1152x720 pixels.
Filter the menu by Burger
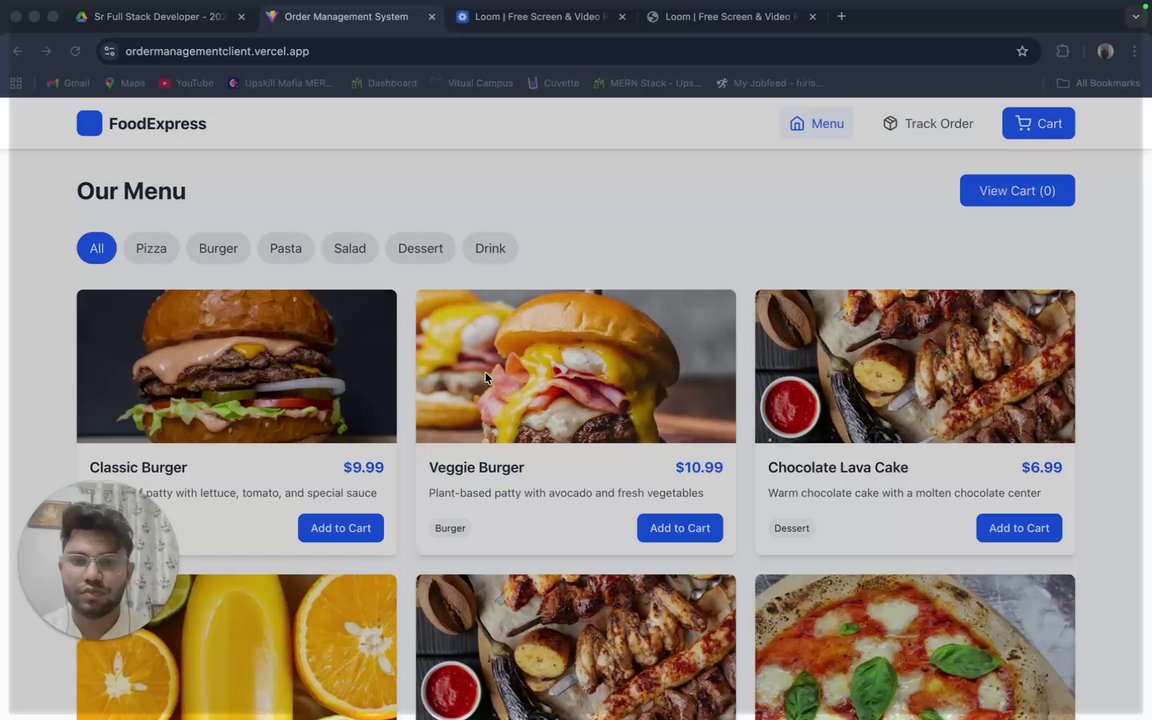pyautogui.click(x=218, y=248)
